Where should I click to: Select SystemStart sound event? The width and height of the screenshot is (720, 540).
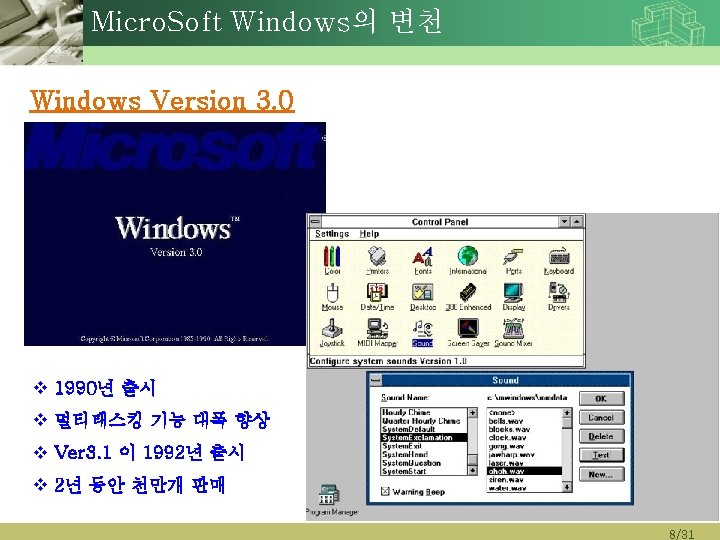pyautogui.click(x=424, y=471)
